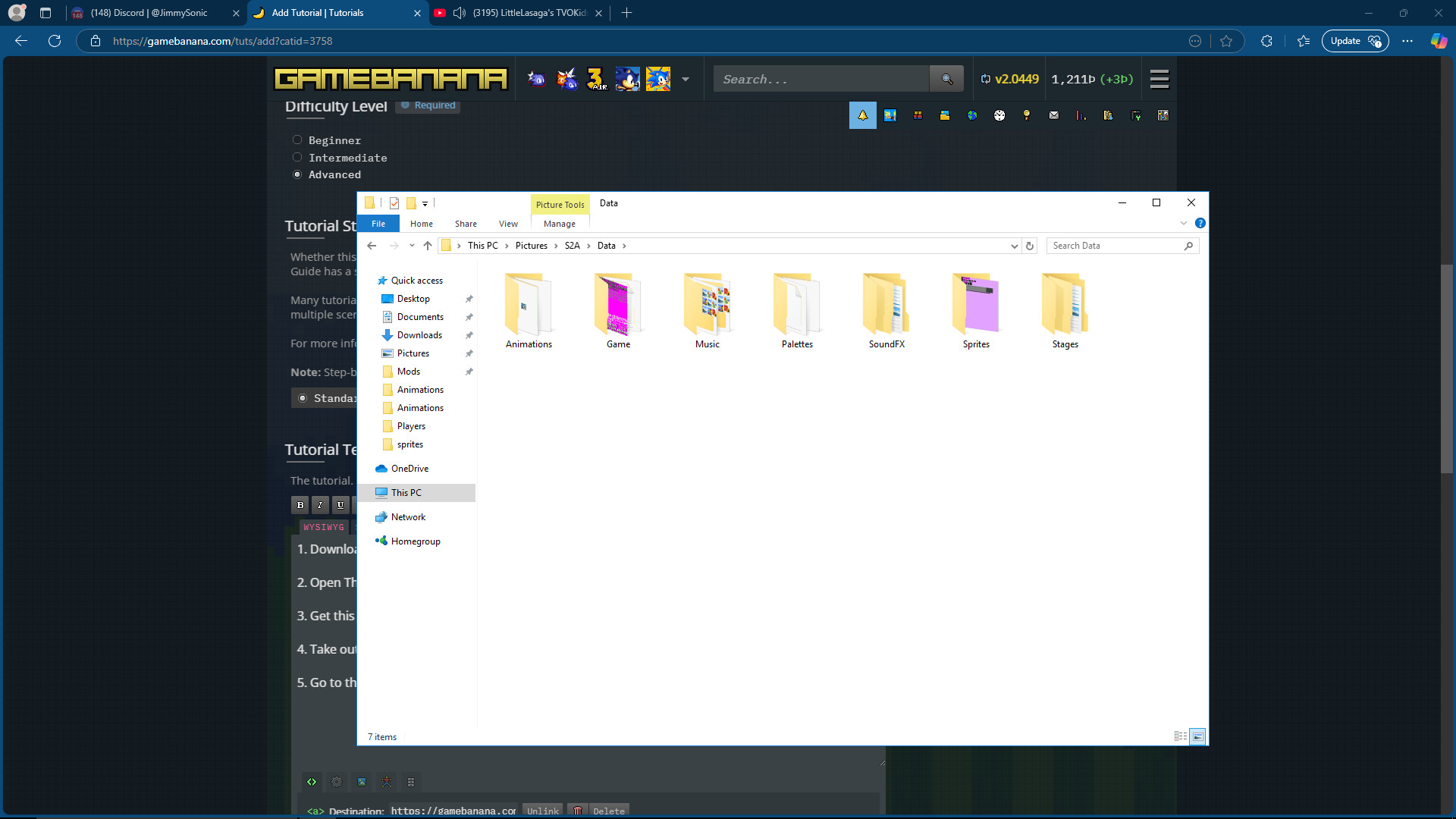Click the Pictures breadcrumb in address bar
Screen dimensions: 1456x819
(x=531, y=246)
